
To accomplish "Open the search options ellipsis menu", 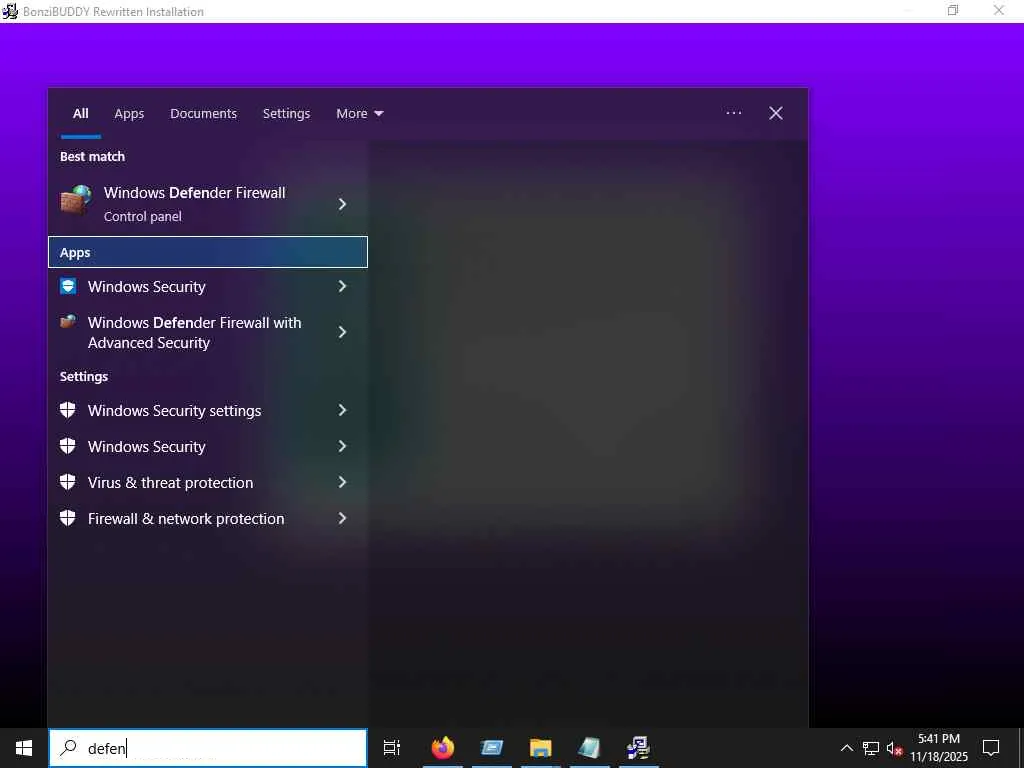I will 733,113.
